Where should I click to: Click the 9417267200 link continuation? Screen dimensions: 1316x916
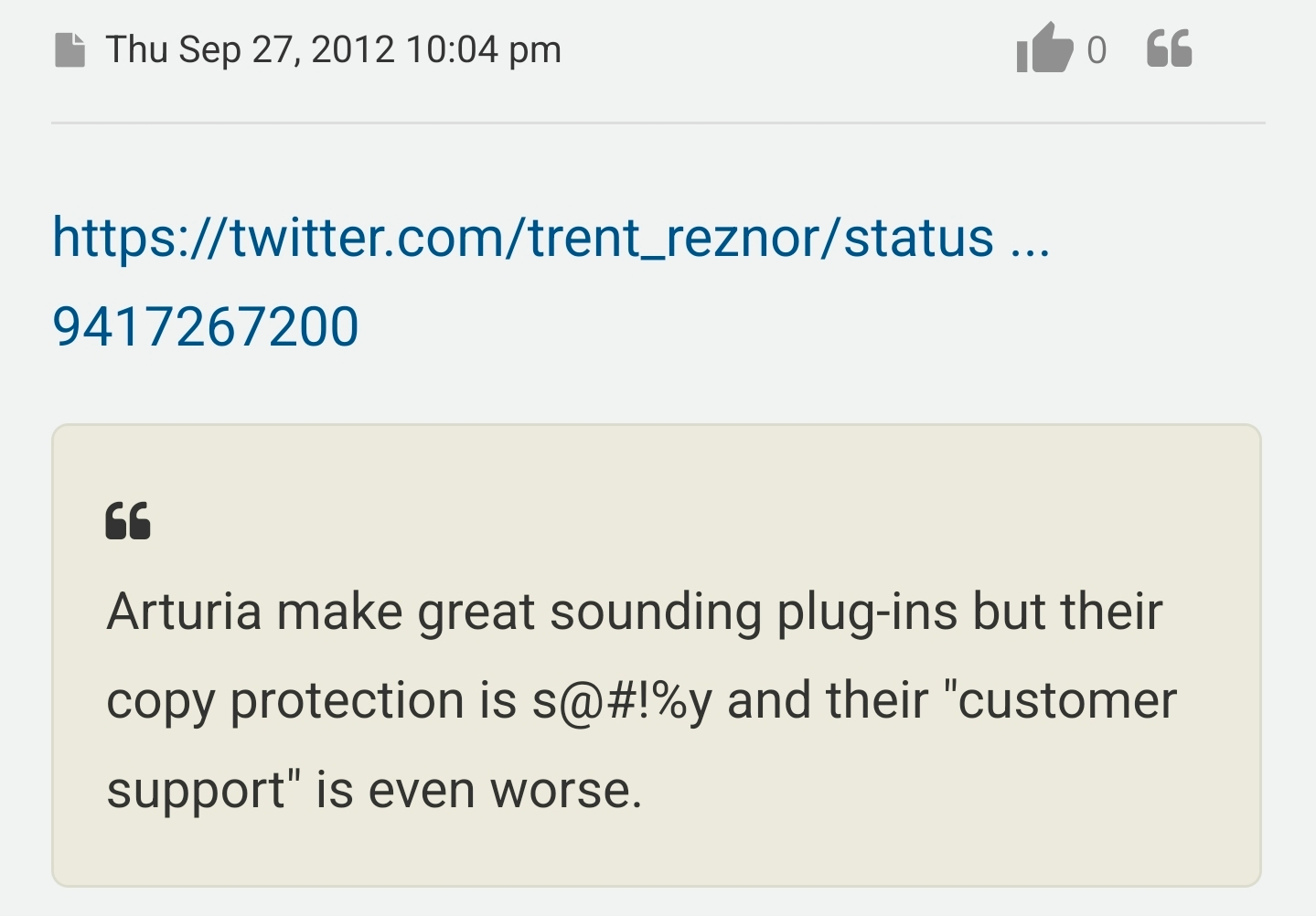tap(206, 326)
